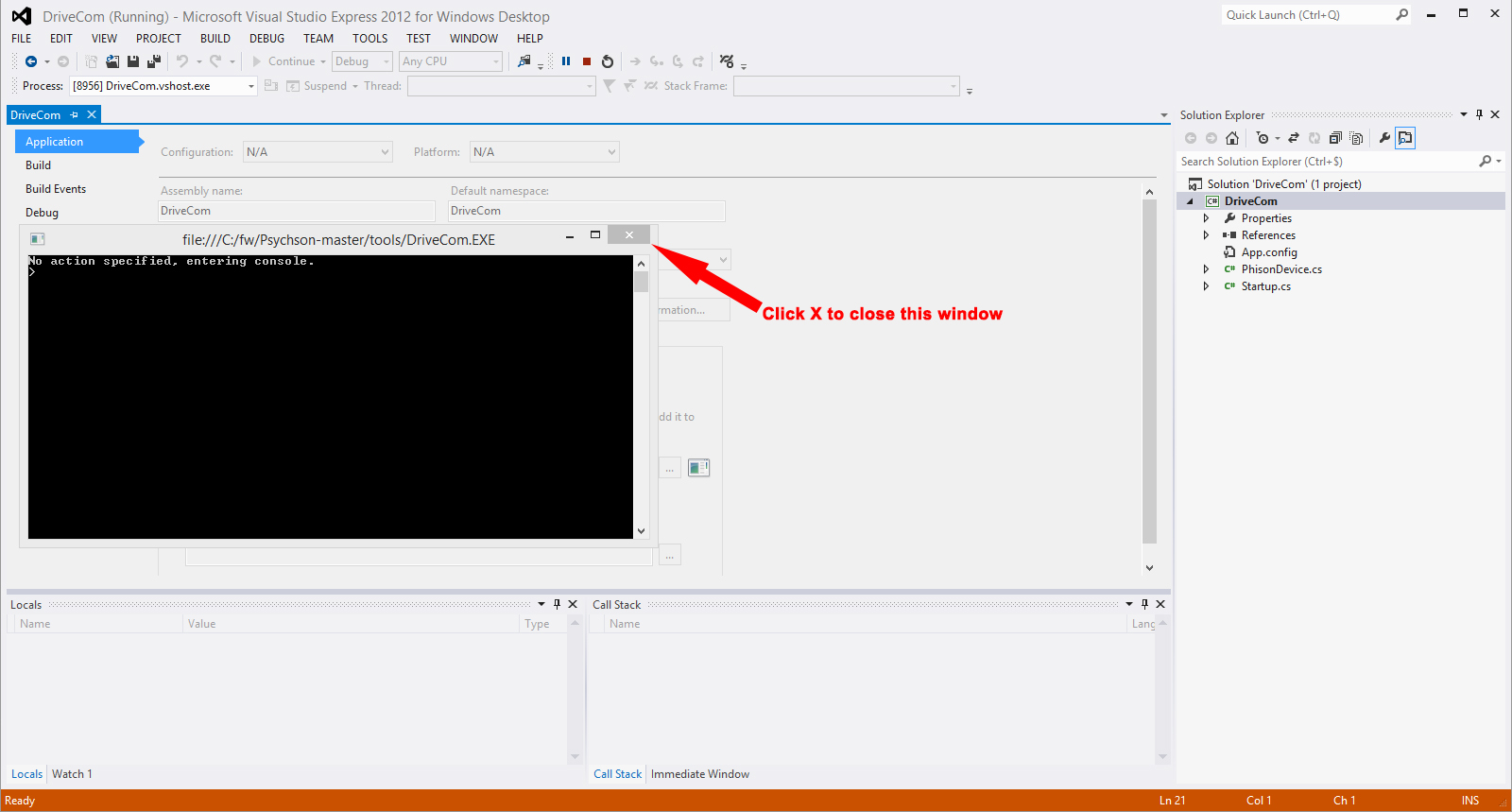The width and height of the screenshot is (1512, 812).
Task: Undo the last action via toolbar
Action: pyautogui.click(x=182, y=61)
